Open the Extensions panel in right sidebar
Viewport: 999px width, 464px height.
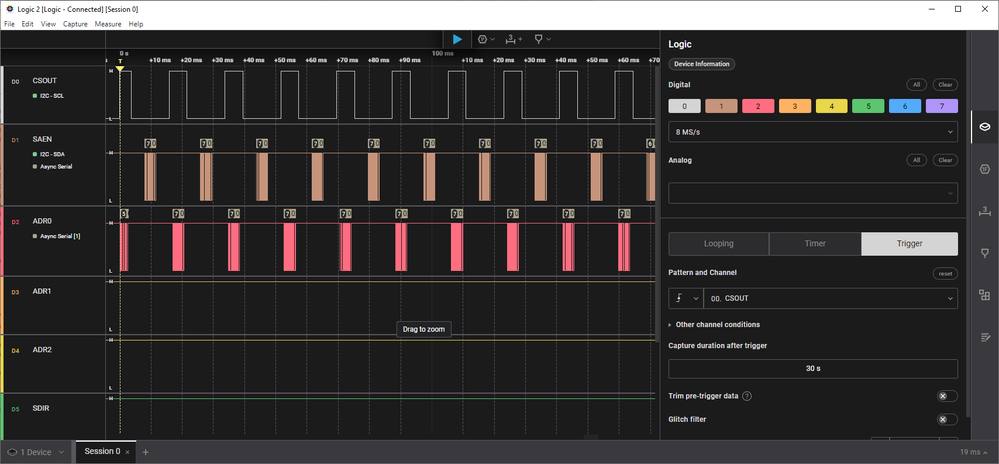pos(984,295)
